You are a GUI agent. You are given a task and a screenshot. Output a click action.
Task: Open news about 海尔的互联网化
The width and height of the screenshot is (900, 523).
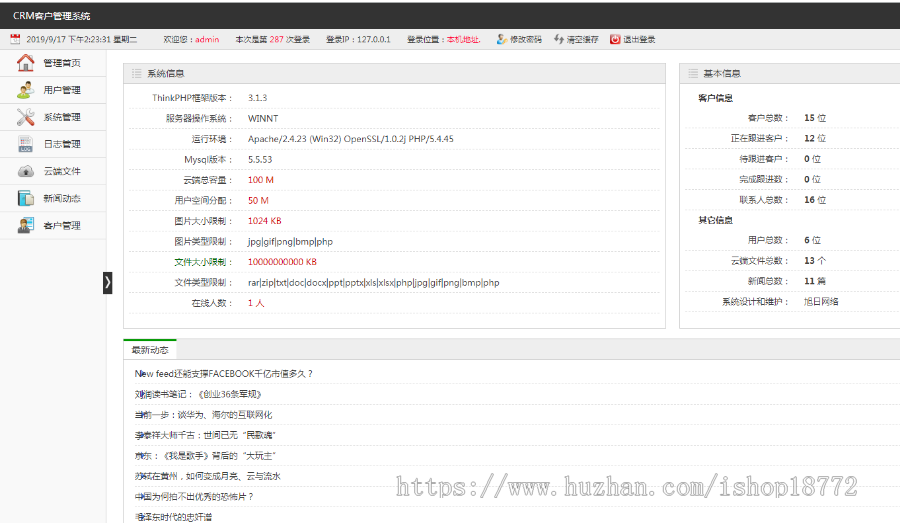203,414
